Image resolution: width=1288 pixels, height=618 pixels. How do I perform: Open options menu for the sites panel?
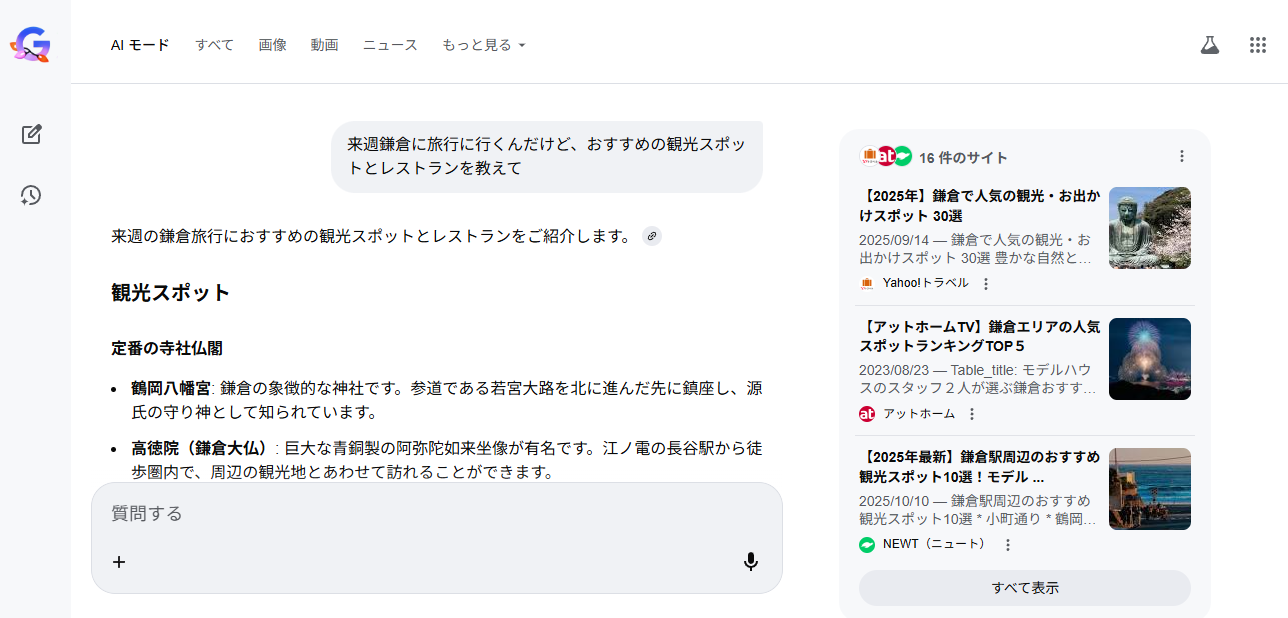coord(1182,156)
